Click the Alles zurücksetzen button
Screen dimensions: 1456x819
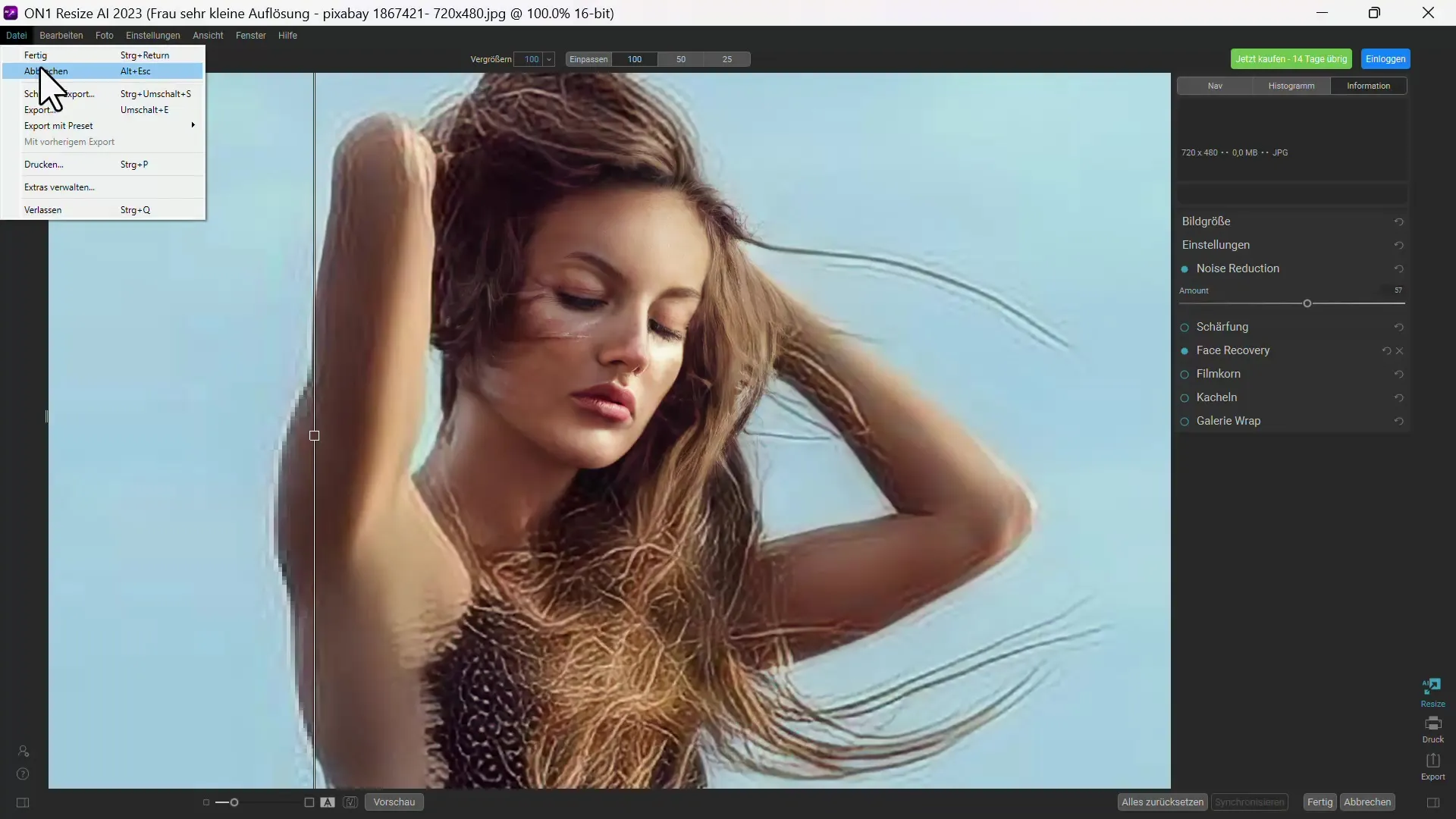click(x=1162, y=801)
